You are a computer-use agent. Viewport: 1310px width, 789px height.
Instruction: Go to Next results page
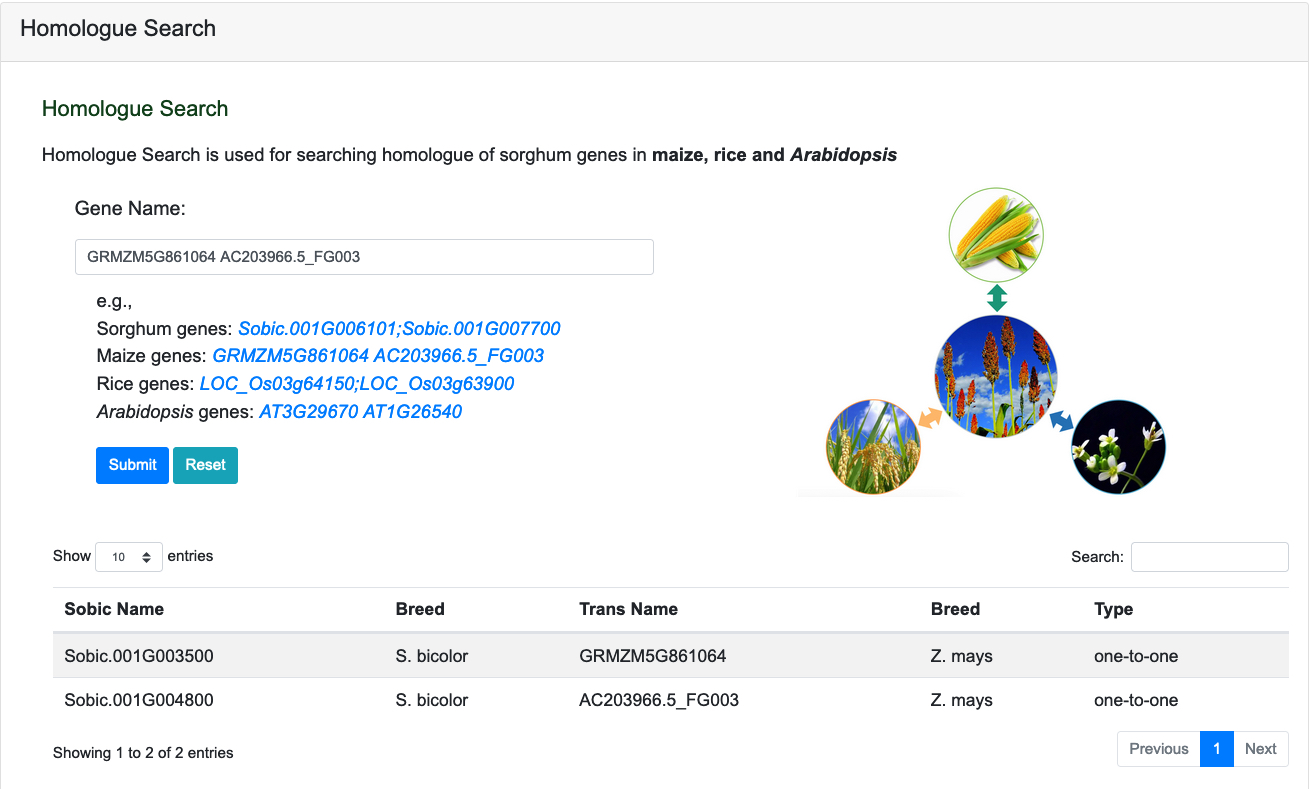[x=1260, y=749]
